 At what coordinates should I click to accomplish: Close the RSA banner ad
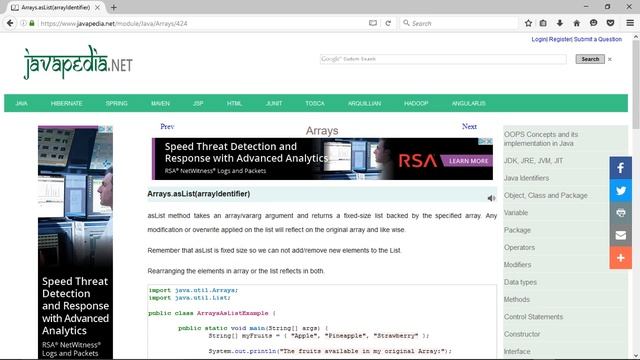click(489, 141)
